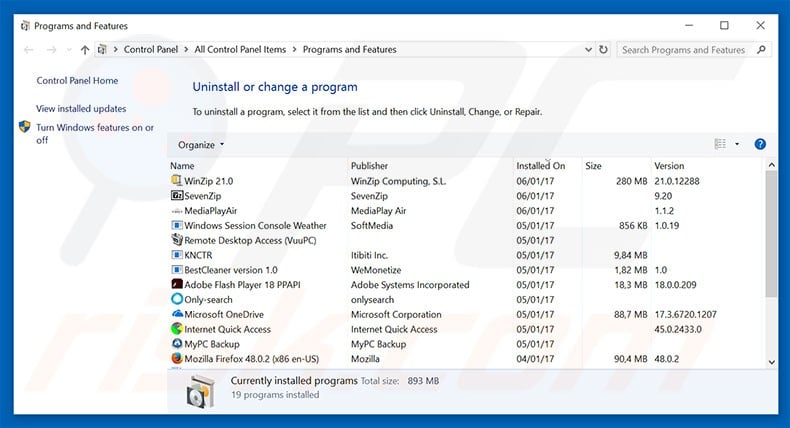
Task: Click the KNCTR program icon
Action: [177, 255]
